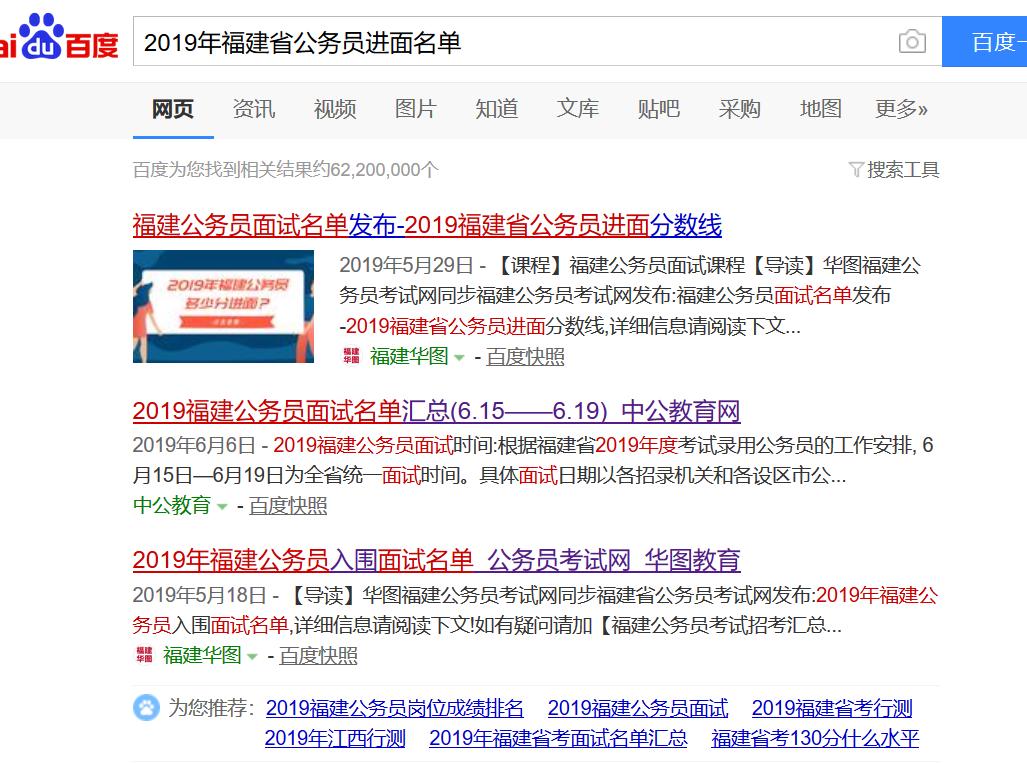Image resolution: width=1027 pixels, height=764 pixels.
Task: Select the 贴吧 tab
Action: pyautogui.click(x=658, y=110)
